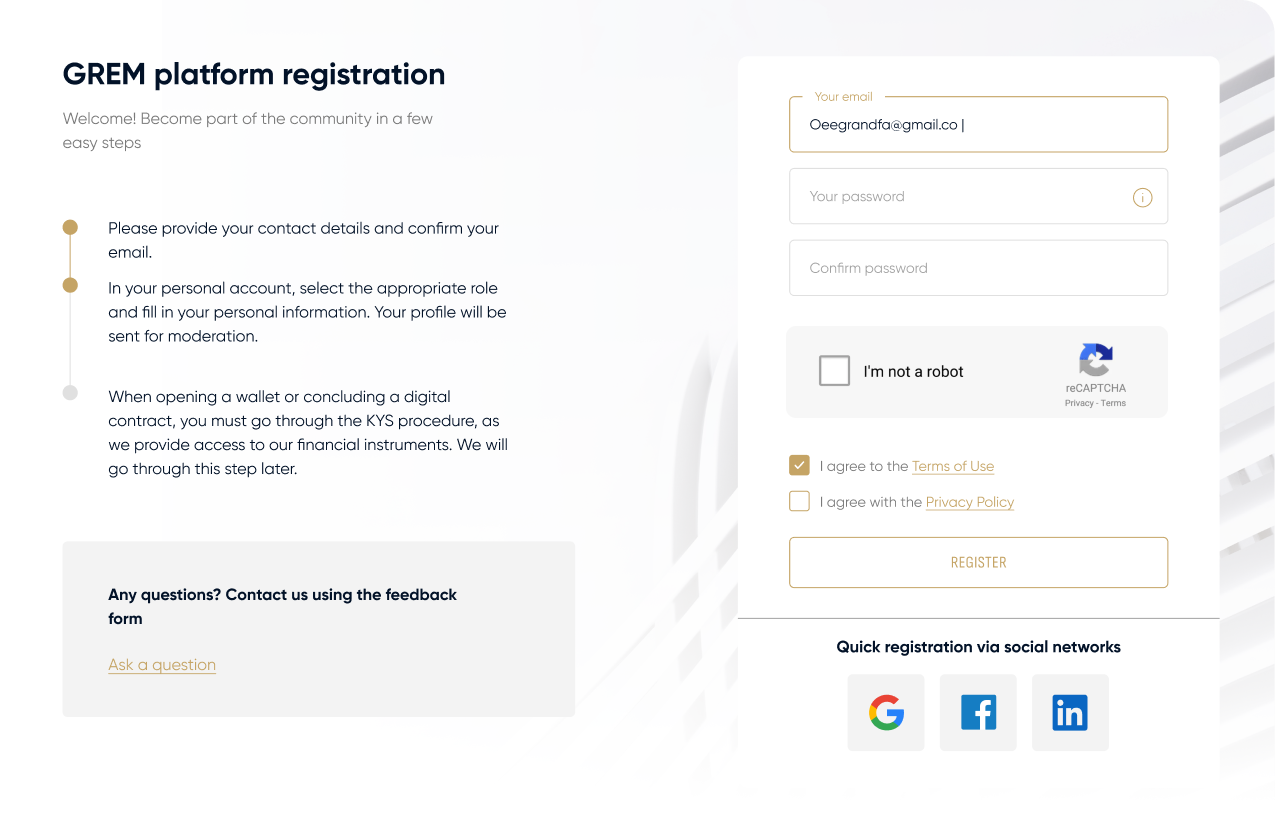1275x840 pixels.
Task: Click the password requirements info icon
Action: tap(1142, 197)
